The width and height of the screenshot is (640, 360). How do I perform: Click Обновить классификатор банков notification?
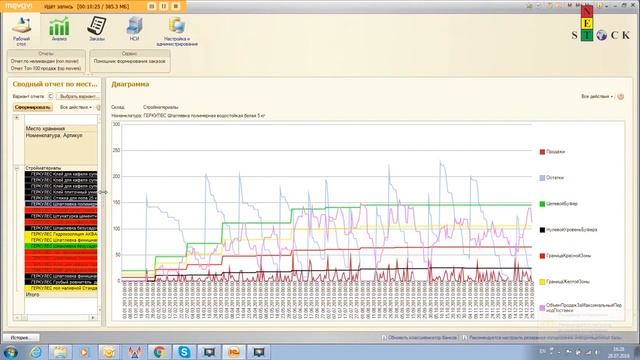419,338
